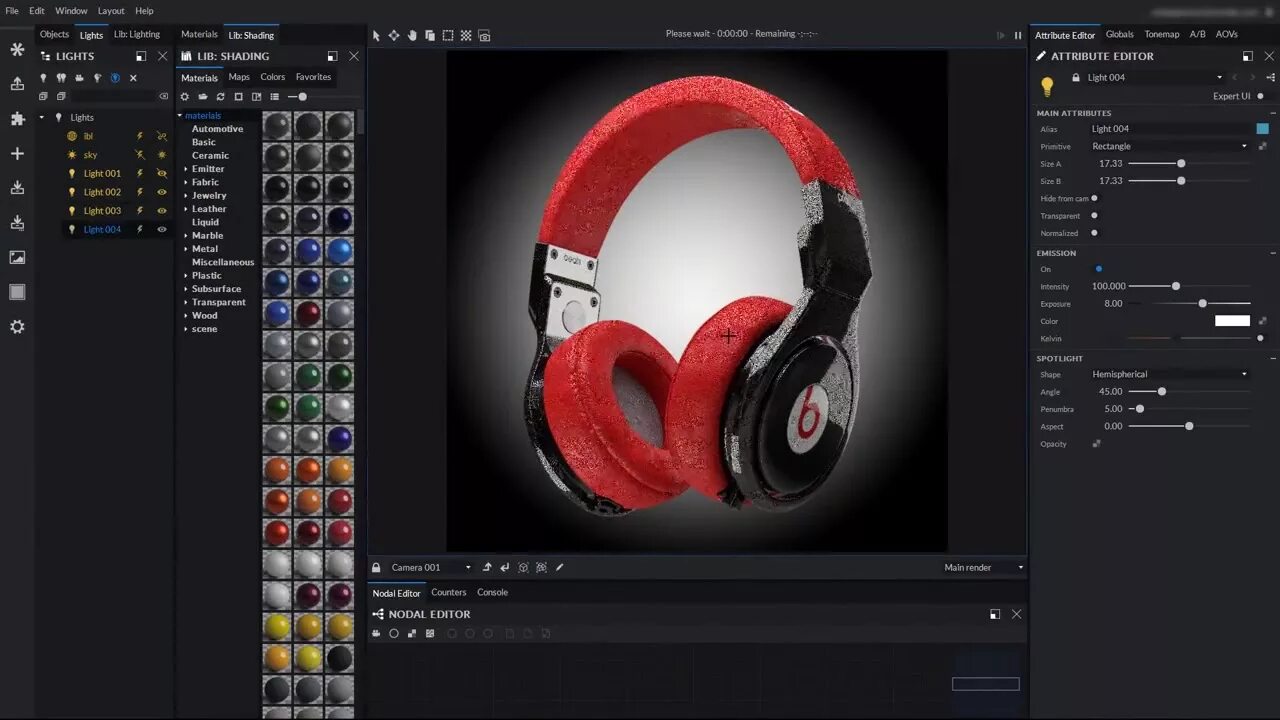
Task: Toggle the Hide from cam option
Action: pos(1094,198)
